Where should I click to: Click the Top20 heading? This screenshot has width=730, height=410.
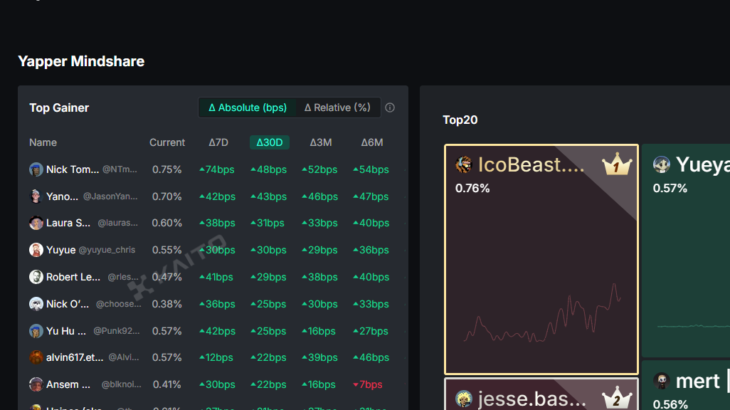click(460, 120)
